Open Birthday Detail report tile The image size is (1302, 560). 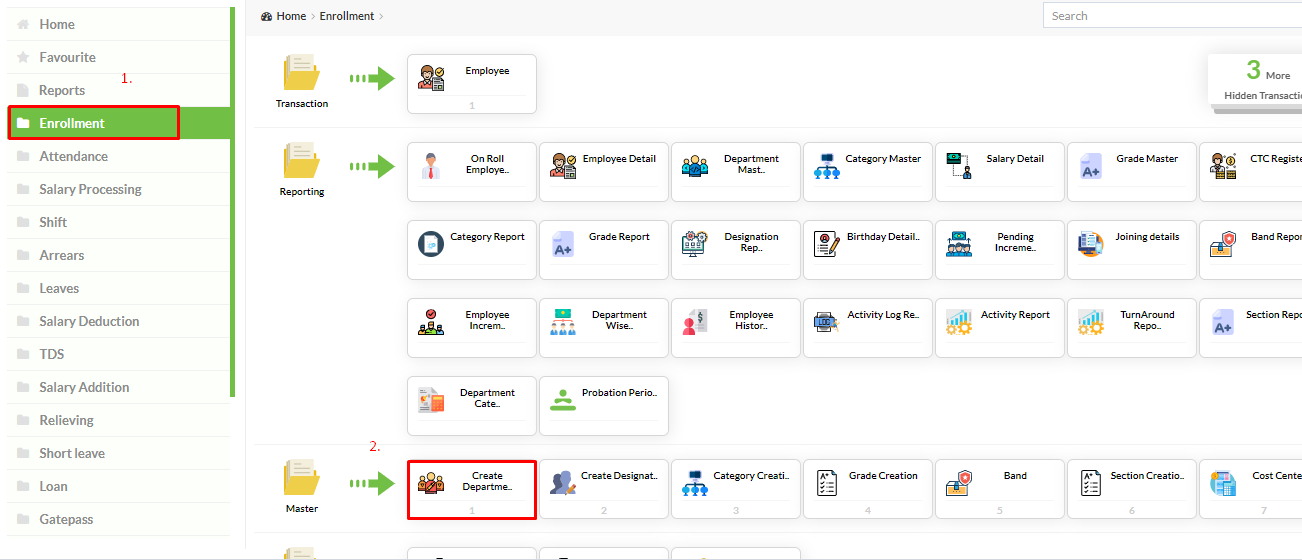(868, 250)
